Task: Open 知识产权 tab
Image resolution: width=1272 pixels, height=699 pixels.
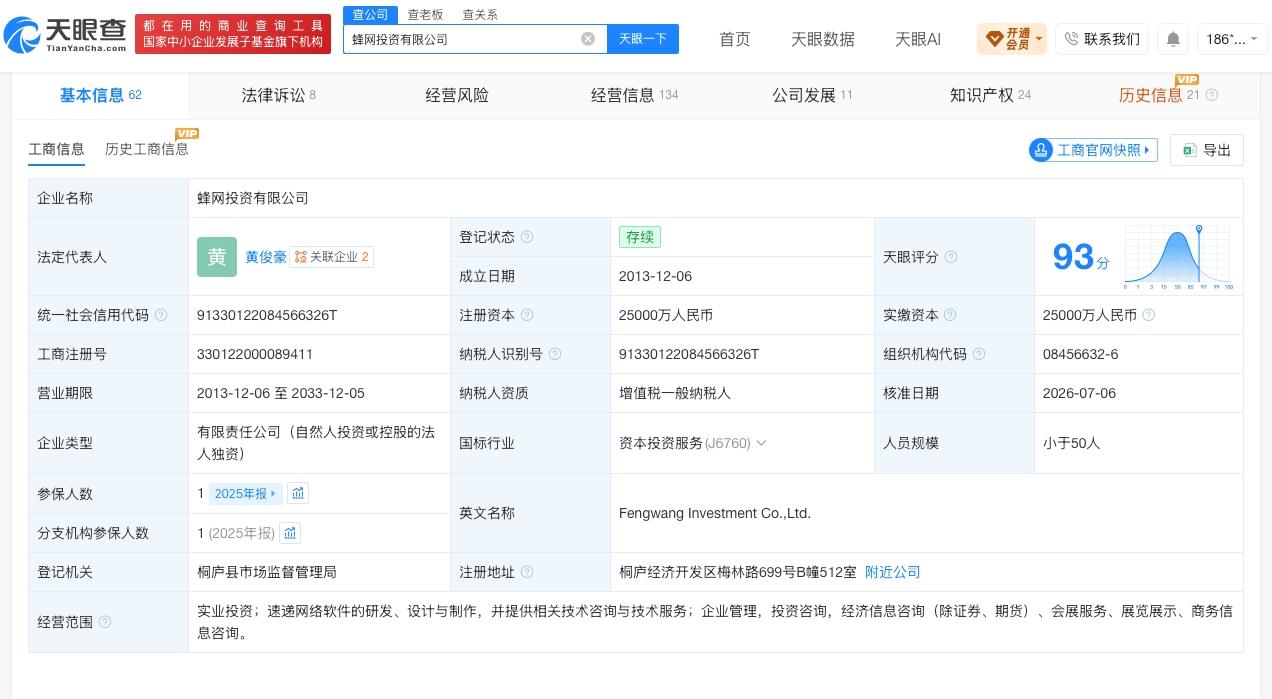Action: [x=990, y=95]
